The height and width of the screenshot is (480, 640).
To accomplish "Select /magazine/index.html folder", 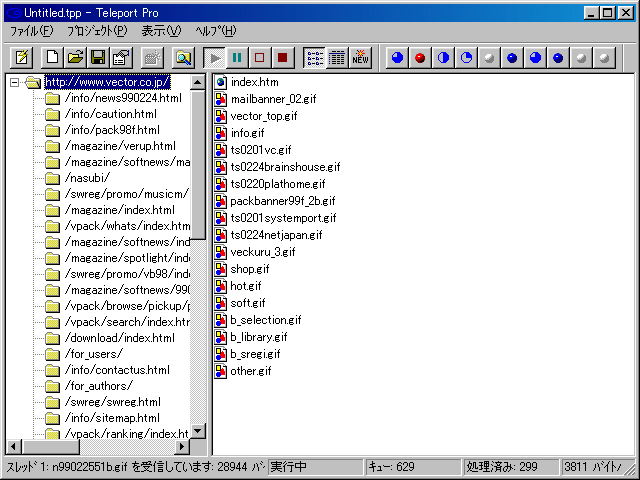I will pyautogui.click(x=120, y=210).
